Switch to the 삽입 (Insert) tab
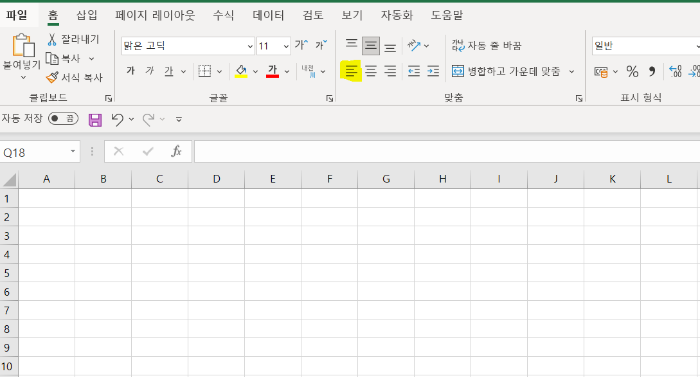Image resolution: width=700 pixels, height=377 pixels. (87, 15)
